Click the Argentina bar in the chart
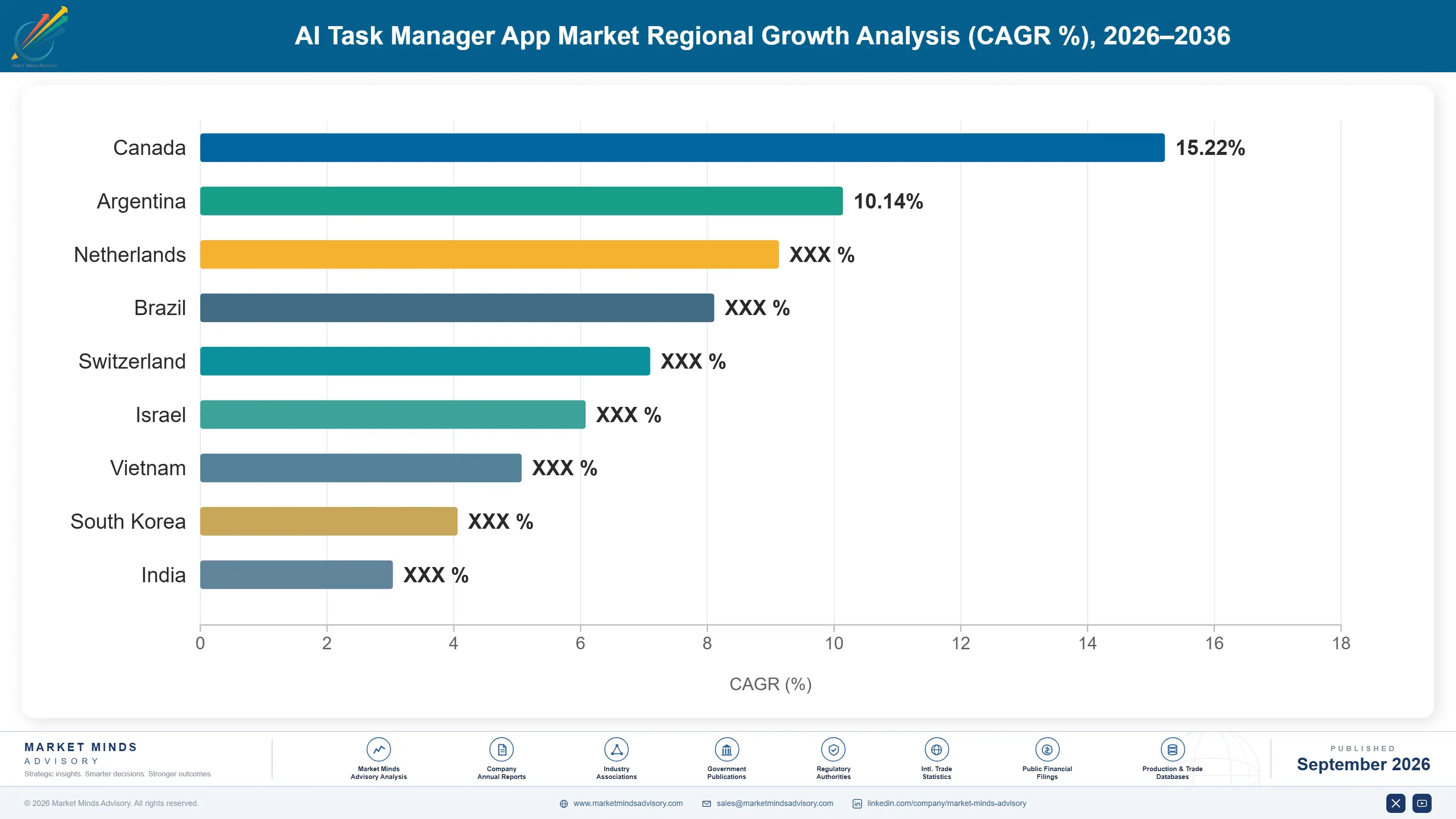Screen dimensions: 1456x819 coord(521,201)
